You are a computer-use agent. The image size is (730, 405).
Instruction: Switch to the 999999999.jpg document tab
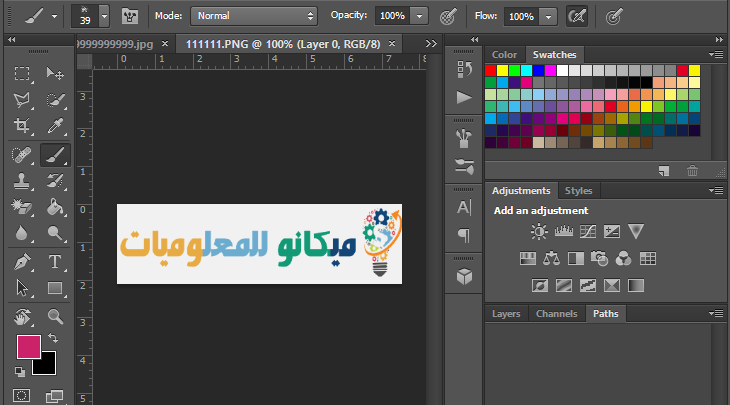point(115,44)
